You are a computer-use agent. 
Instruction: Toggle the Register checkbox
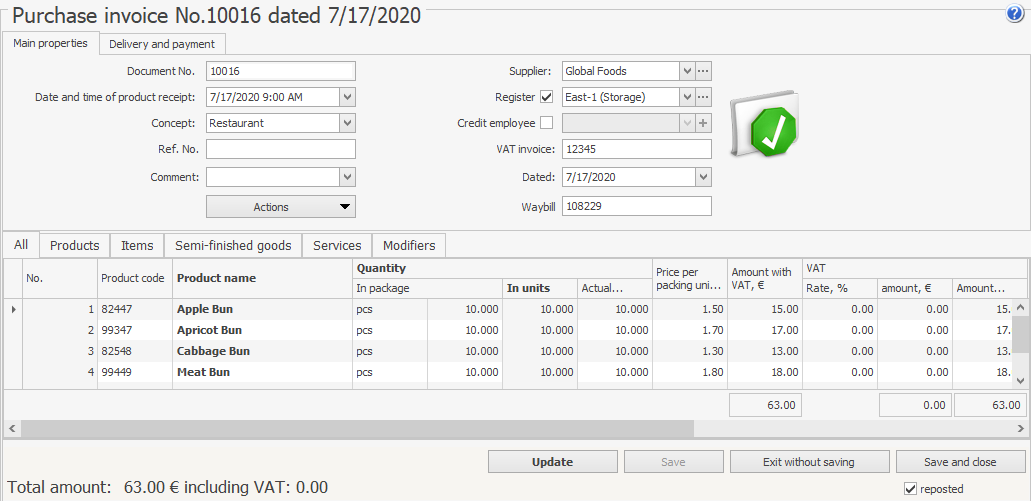click(546, 97)
